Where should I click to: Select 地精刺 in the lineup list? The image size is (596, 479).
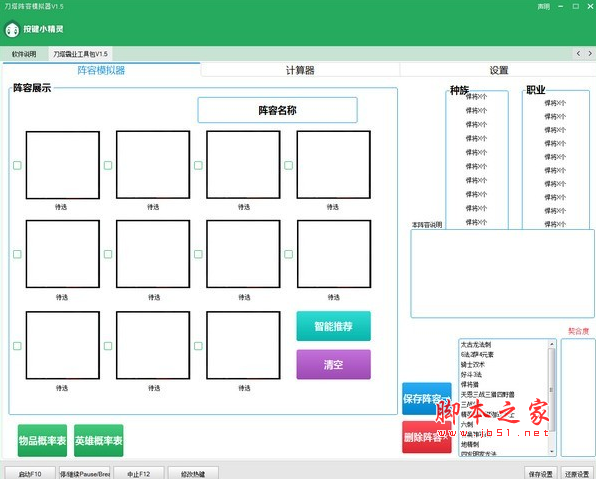[504, 444]
